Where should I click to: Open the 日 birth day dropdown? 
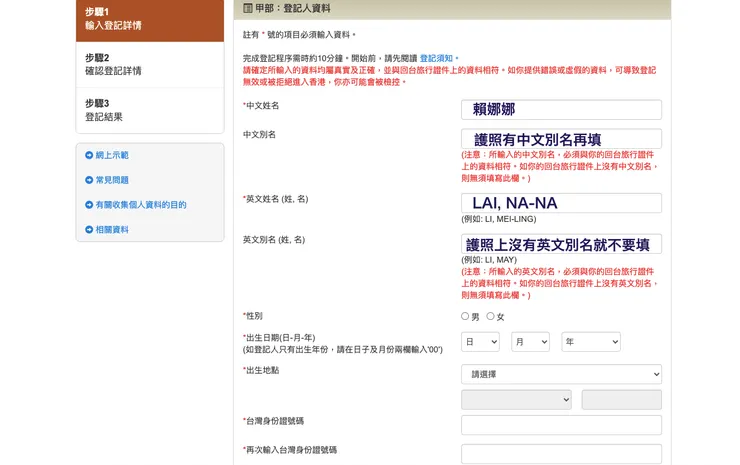point(480,342)
